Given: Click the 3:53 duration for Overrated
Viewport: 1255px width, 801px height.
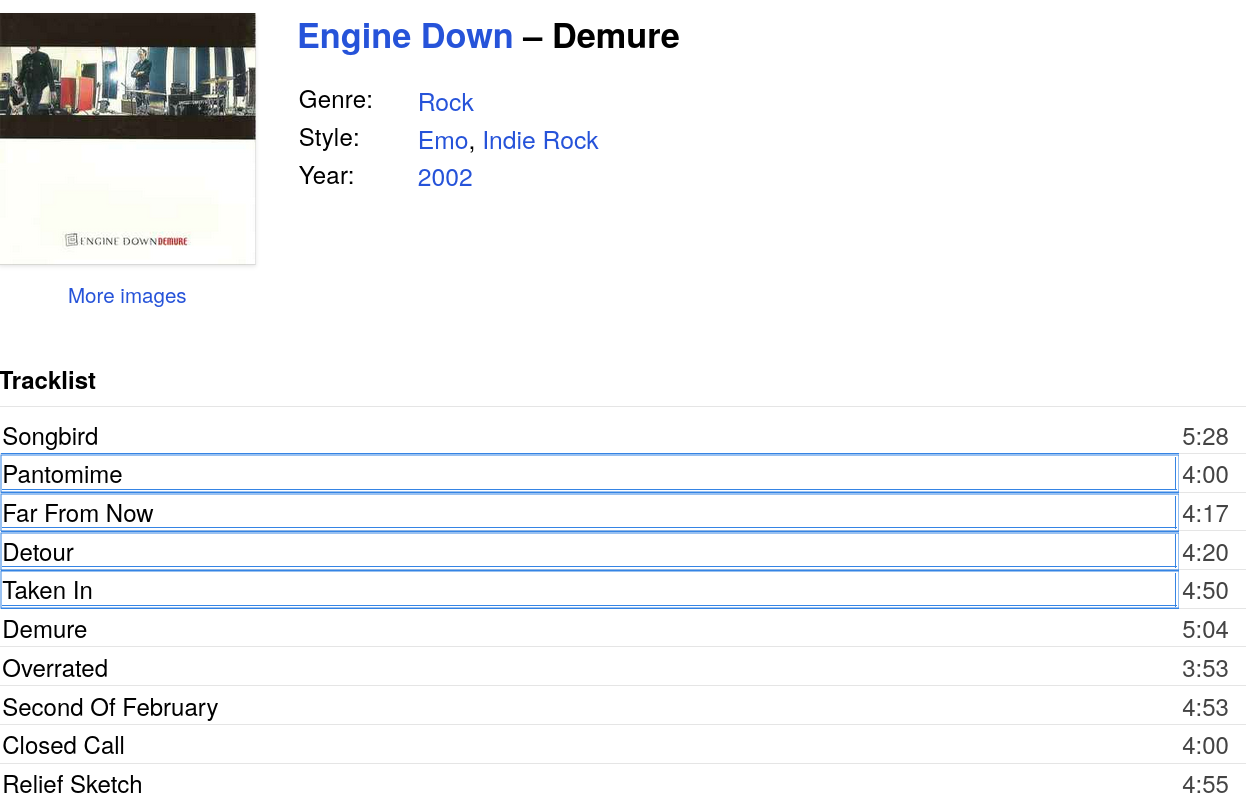Looking at the screenshot, I should [1205, 669].
